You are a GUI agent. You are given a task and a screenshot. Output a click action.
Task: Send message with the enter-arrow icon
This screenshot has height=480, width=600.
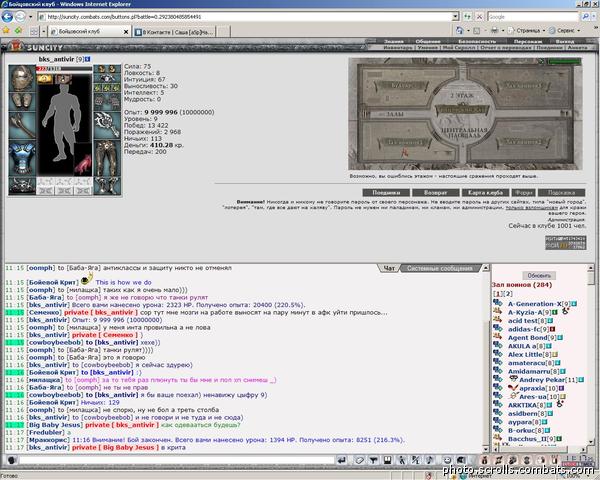[342, 460]
